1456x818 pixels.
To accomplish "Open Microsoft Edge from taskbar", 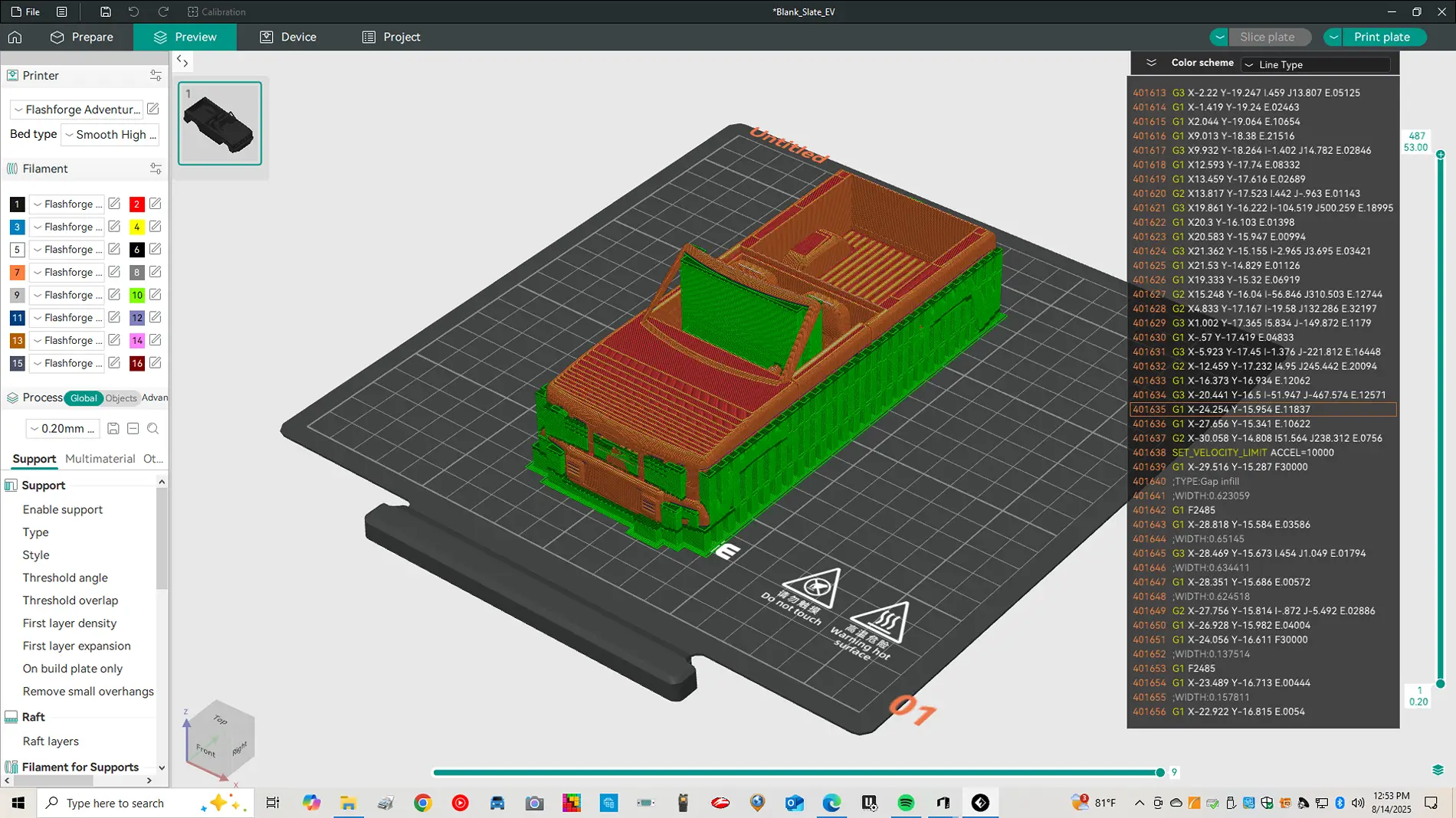I will (831, 803).
